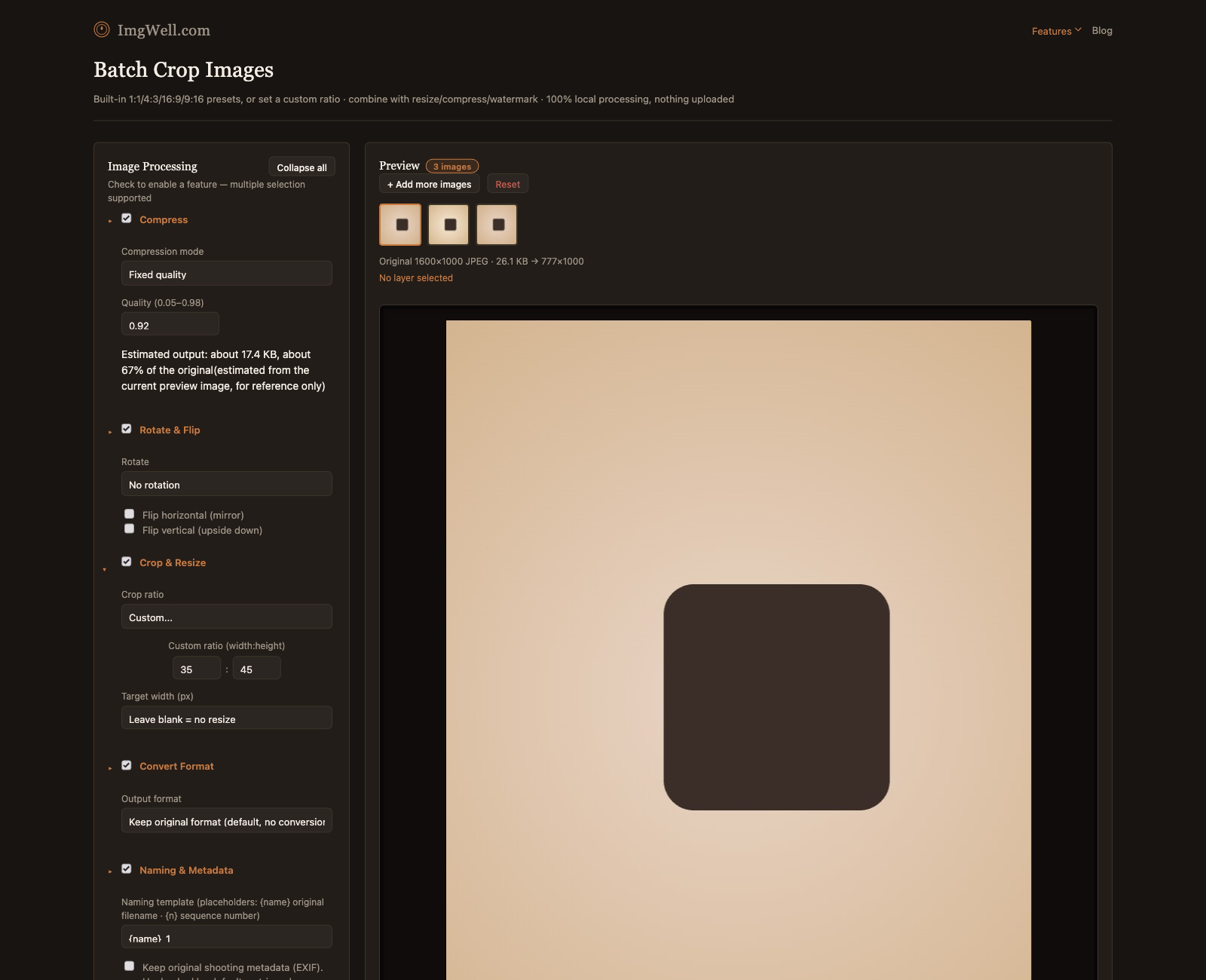Screen dimensions: 1206x980
Task: Click the Convert Format heading
Action: click(x=176, y=767)
